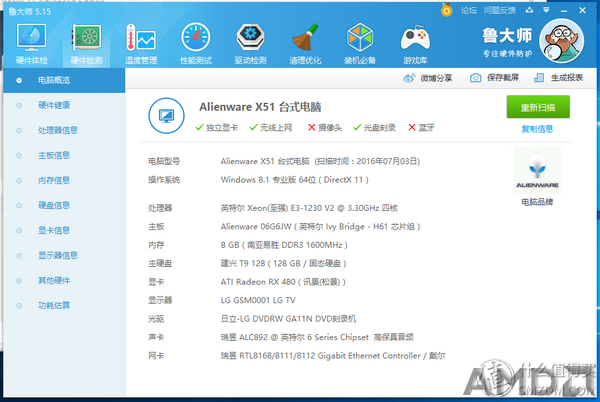
Task: Click the report icon for 生成报表
Action: point(539,78)
